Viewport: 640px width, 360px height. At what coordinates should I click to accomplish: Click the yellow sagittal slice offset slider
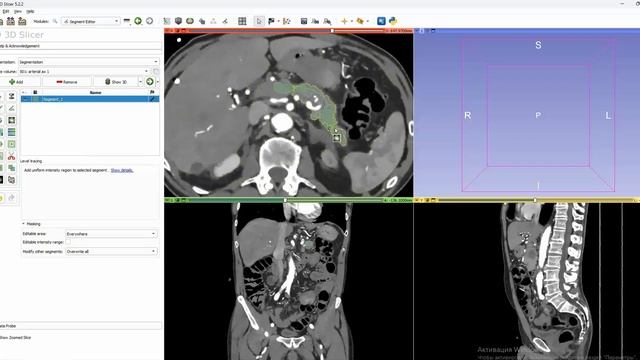(535, 200)
